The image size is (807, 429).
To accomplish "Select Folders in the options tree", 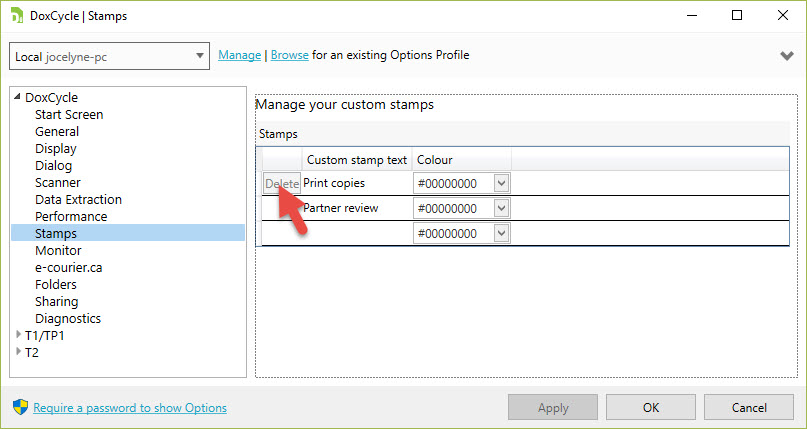I will point(56,284).
